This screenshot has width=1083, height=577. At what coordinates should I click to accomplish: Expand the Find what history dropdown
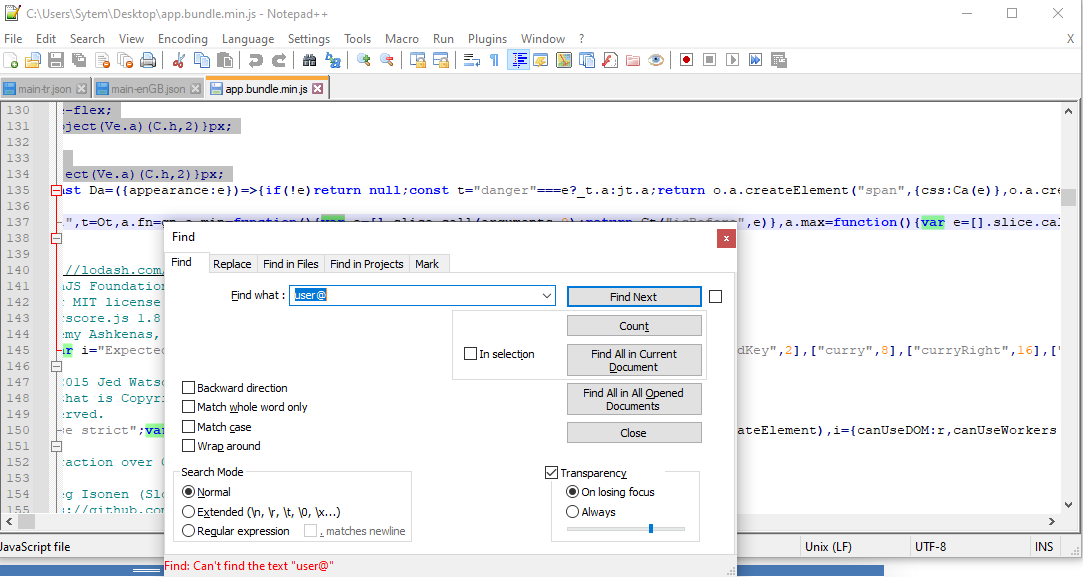pyautogui.click(x=546, y=296)
